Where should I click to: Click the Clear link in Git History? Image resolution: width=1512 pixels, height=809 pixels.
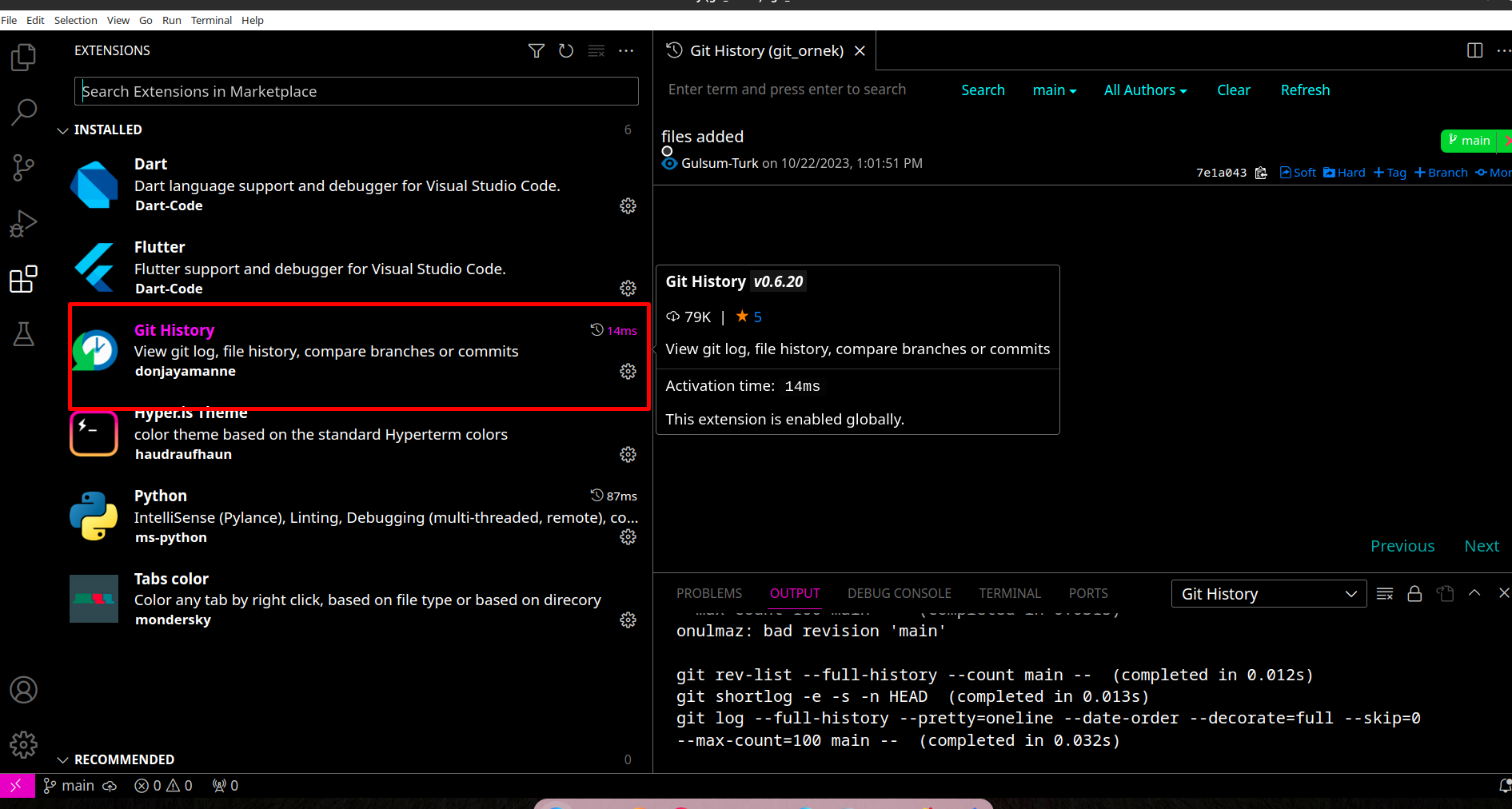[1234, 90]
